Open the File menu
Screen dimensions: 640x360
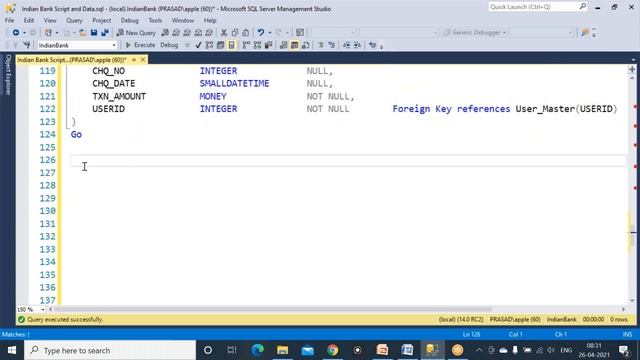9,20
